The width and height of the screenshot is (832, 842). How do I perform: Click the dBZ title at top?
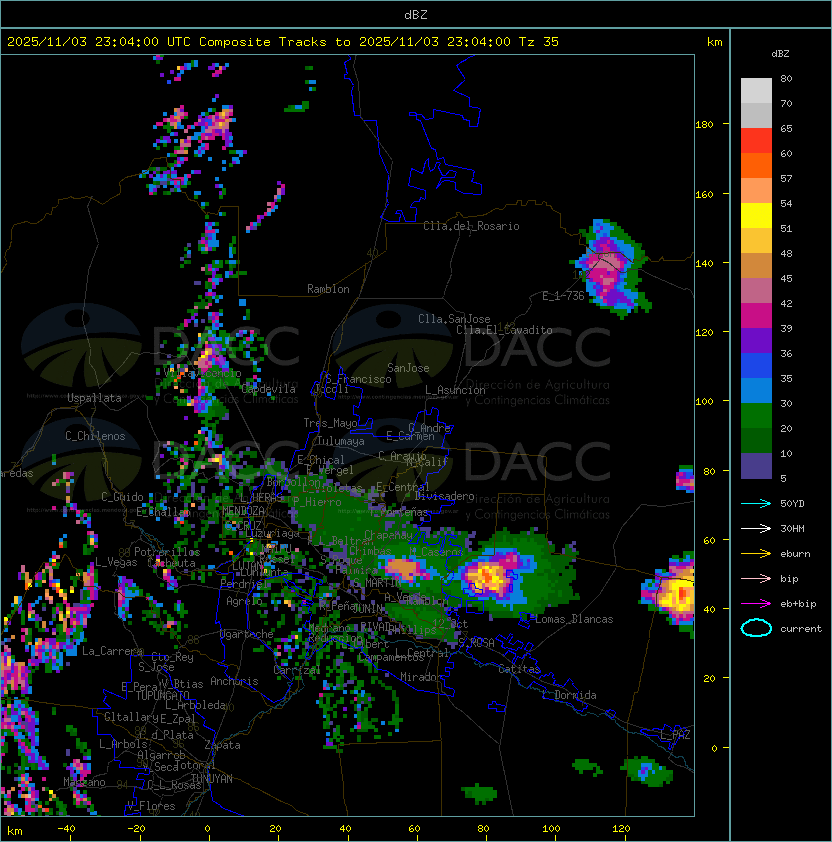coord(416,15)
